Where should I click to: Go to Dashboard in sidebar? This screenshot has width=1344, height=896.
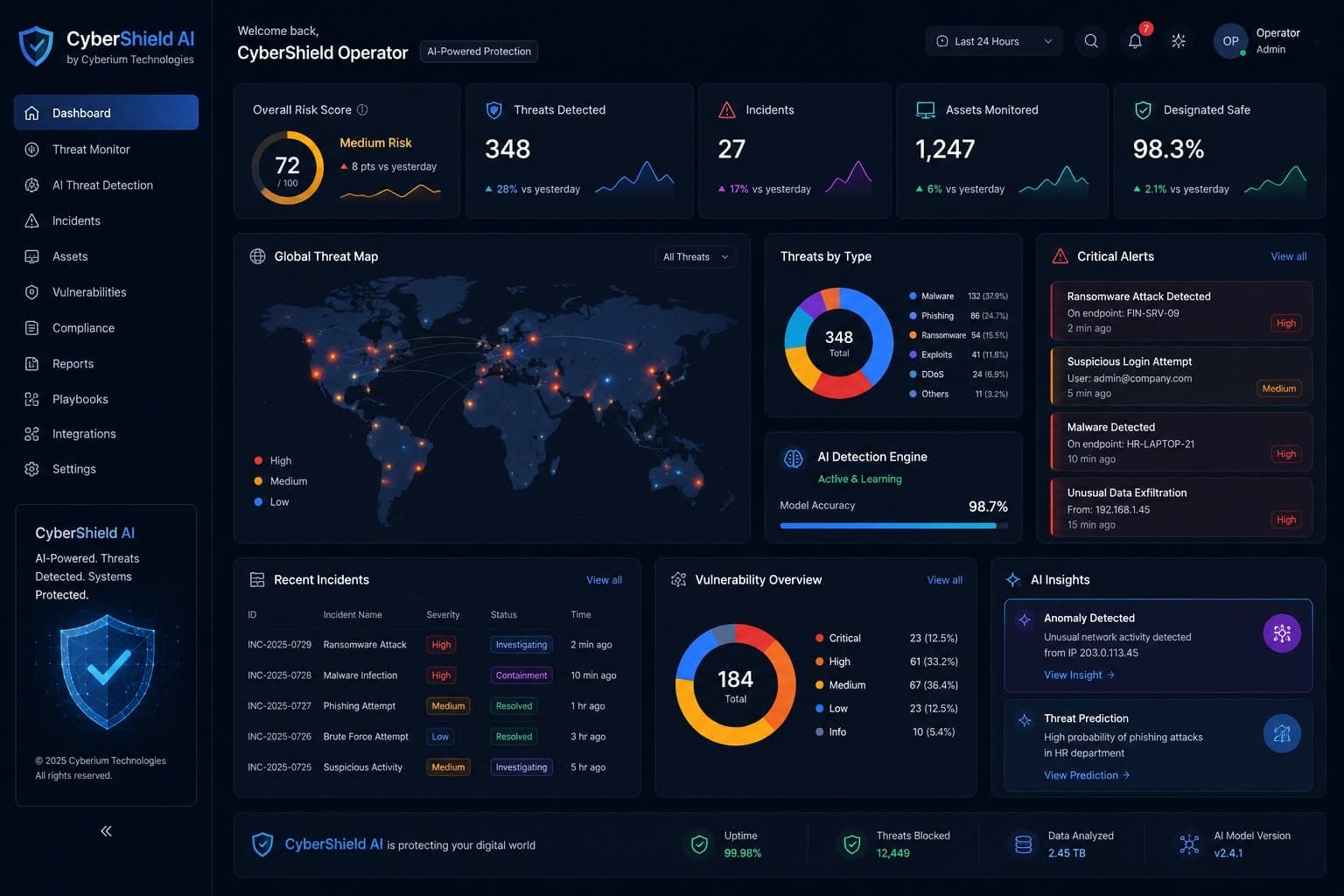coord(106,113)
